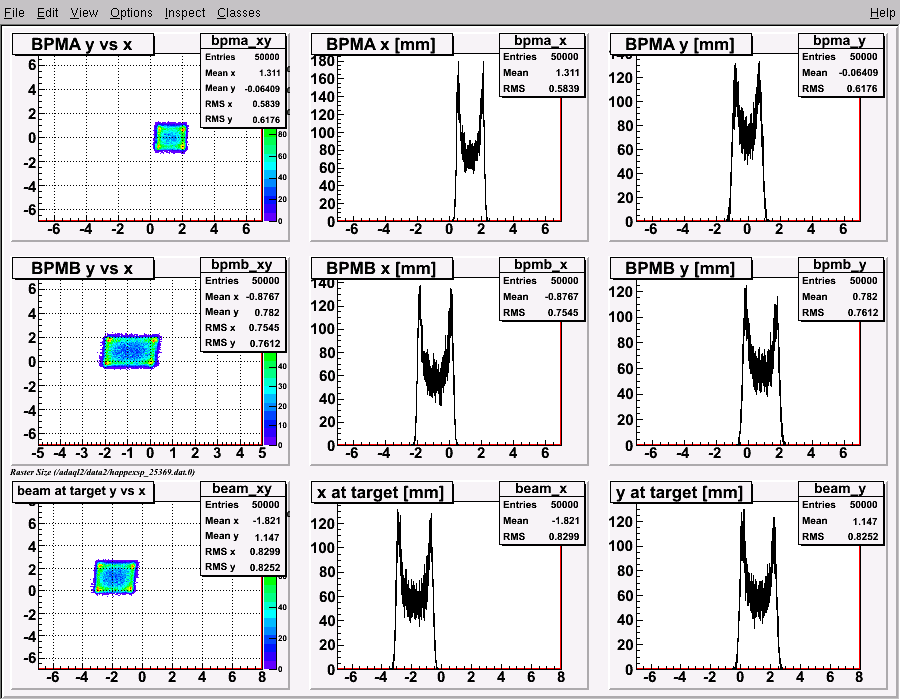
Task: Click 'Entries 50000' in bpmb_x stats
Action: (x=541, y=281)
